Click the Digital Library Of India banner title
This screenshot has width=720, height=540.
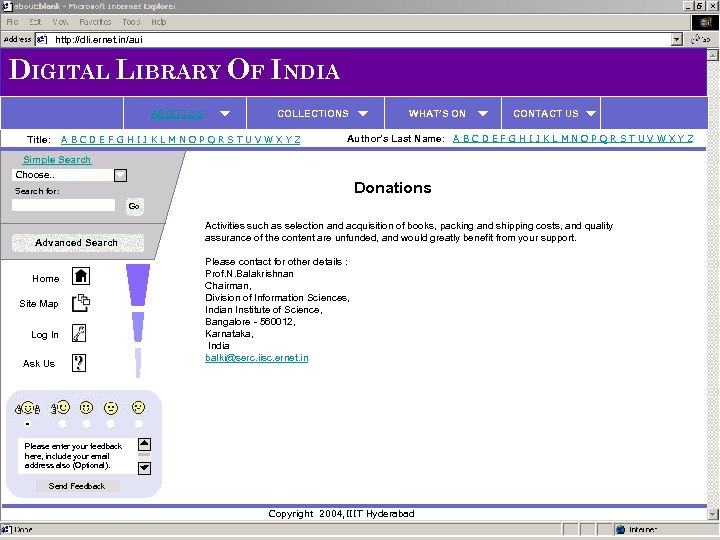(x=174, y=70)
